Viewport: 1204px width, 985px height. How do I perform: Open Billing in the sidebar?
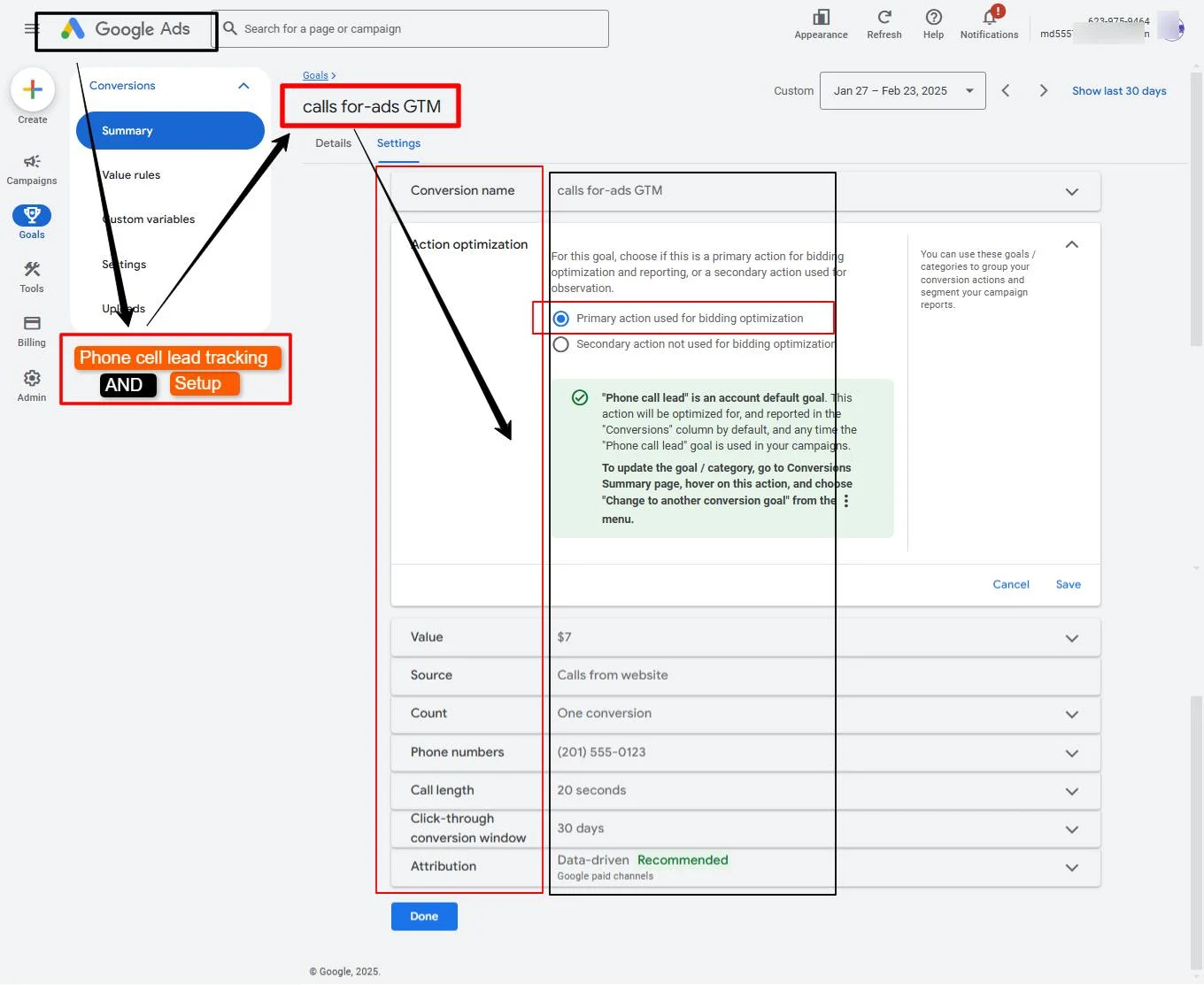pyautogui.click(x=32, y=331)
